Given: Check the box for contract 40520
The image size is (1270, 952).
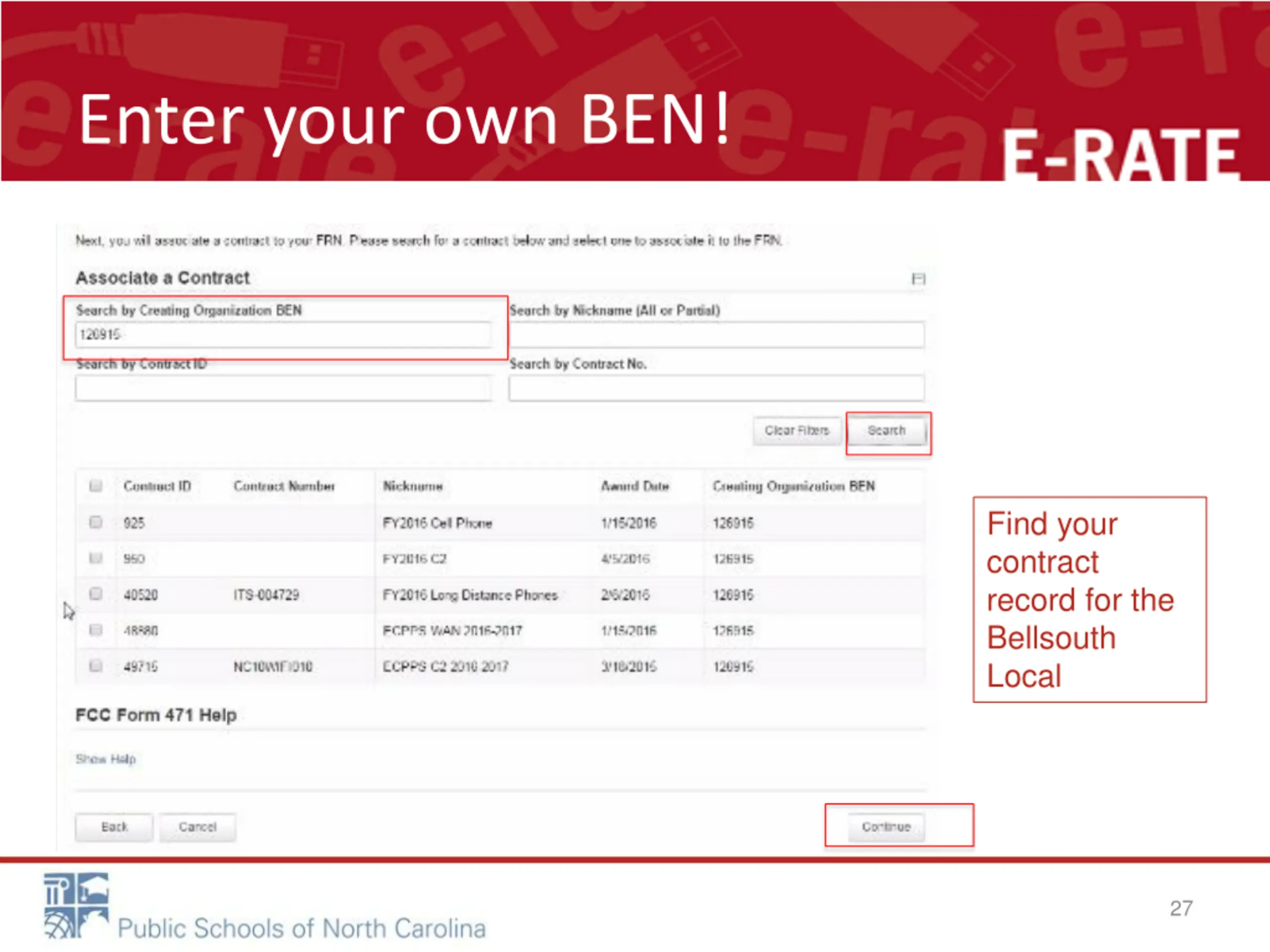Looking at the screenshot, I should [96, 594].
